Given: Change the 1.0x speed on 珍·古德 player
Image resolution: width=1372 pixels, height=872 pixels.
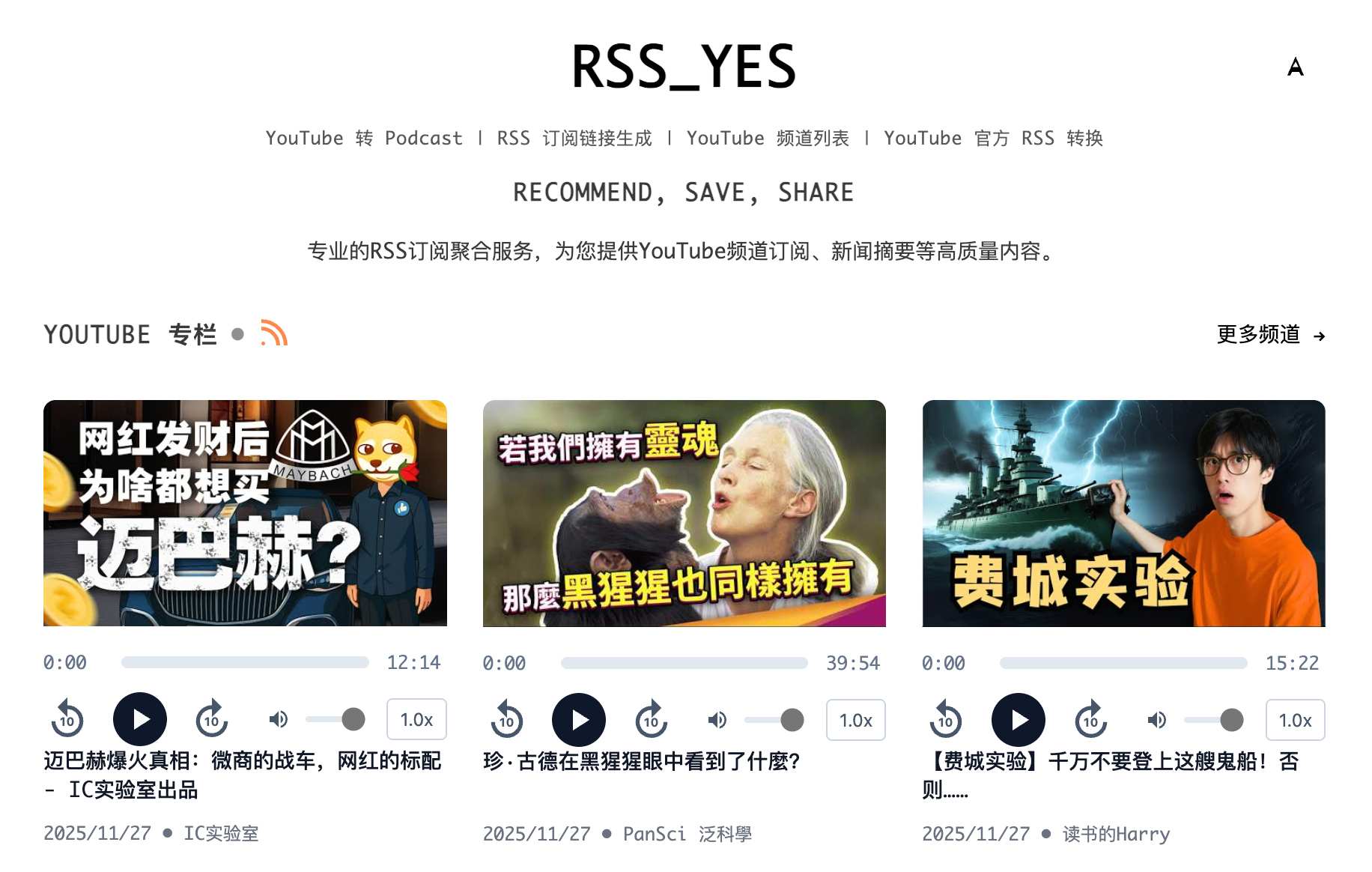Looking at the screenshot, I should coord(856,720).
